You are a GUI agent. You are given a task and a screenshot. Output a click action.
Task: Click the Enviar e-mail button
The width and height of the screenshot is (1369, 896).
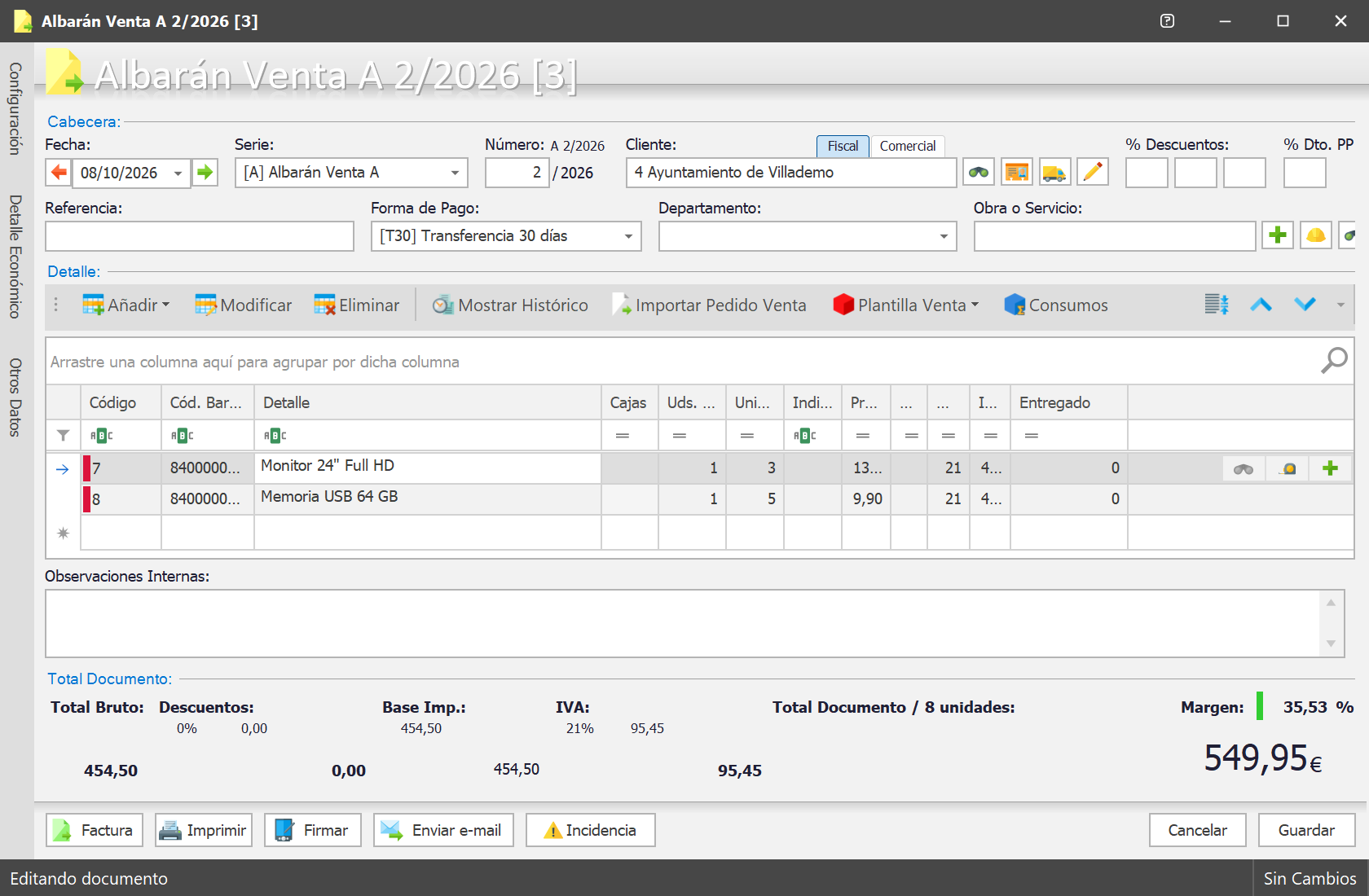[443, 830]
